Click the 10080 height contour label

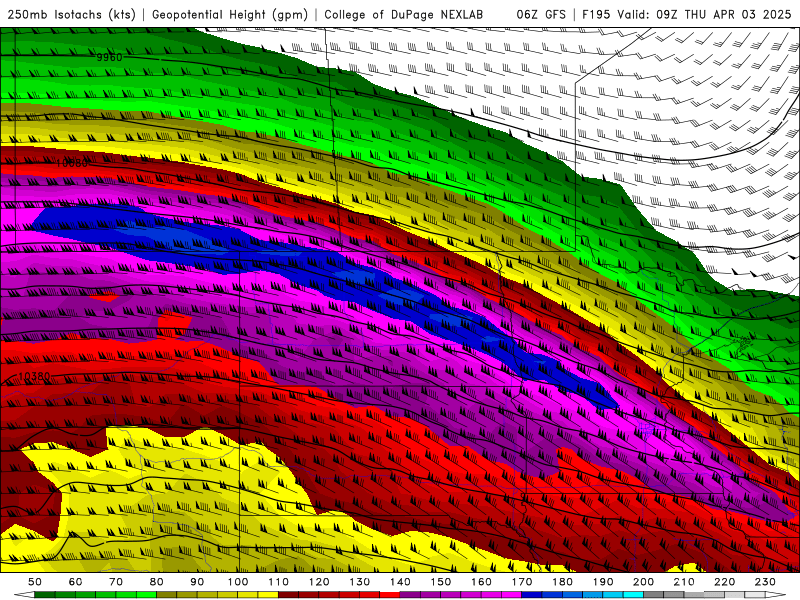(72, 163)
